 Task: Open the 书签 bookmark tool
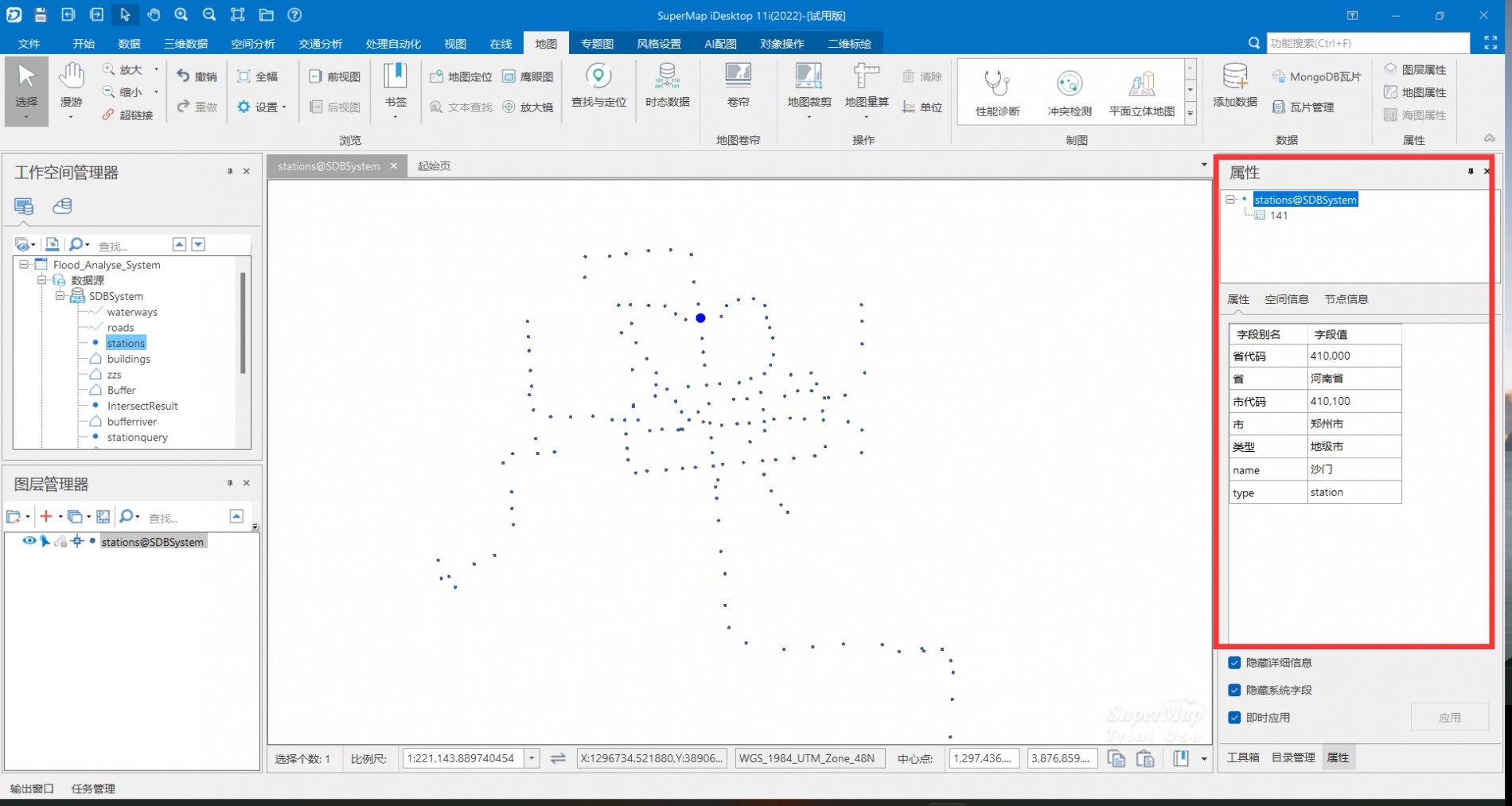(x=396, y=89)
